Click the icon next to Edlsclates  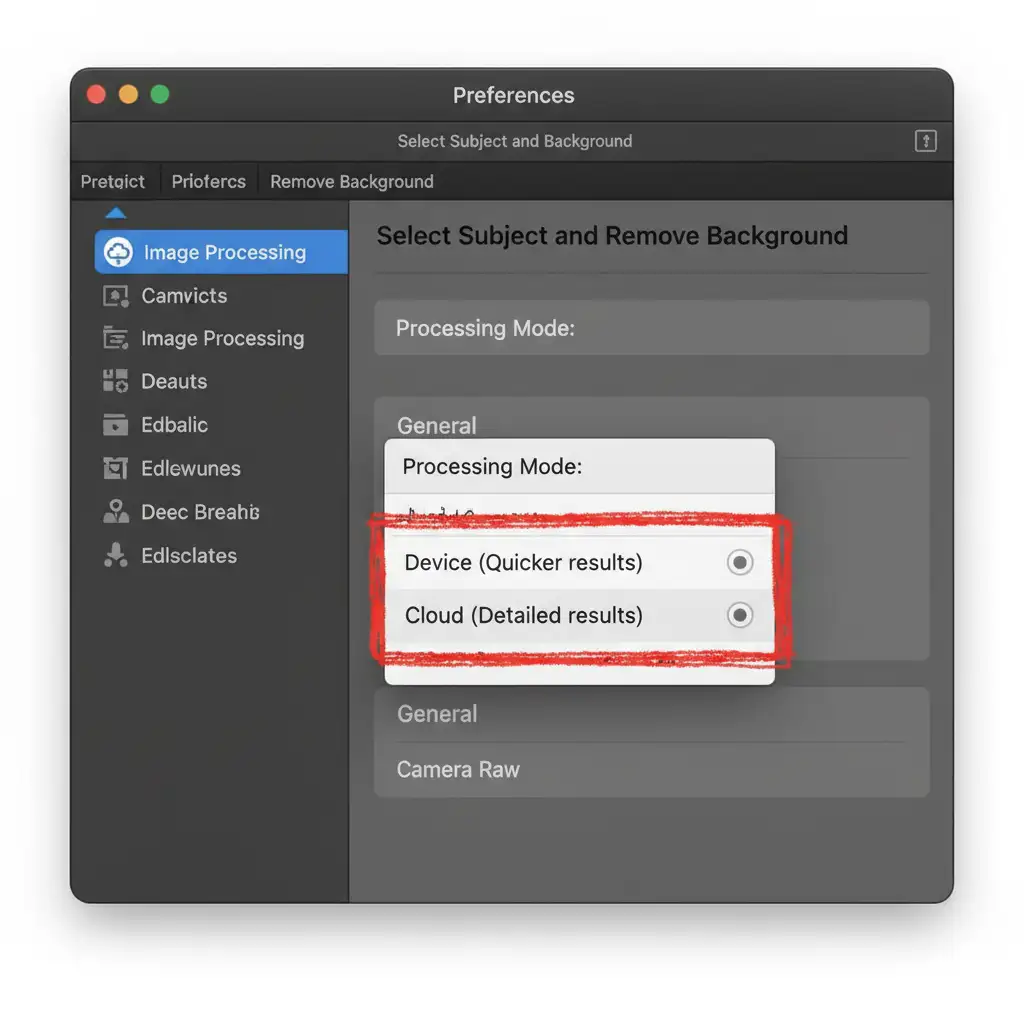click(x=116, y=556)
